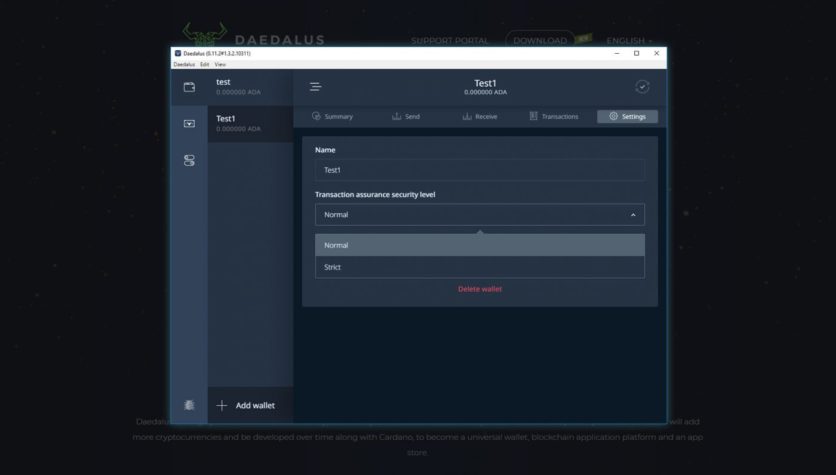Click the sync status checkmark icon
The height and width of the screenshot is (475, 836).
[x=642, y=87]
